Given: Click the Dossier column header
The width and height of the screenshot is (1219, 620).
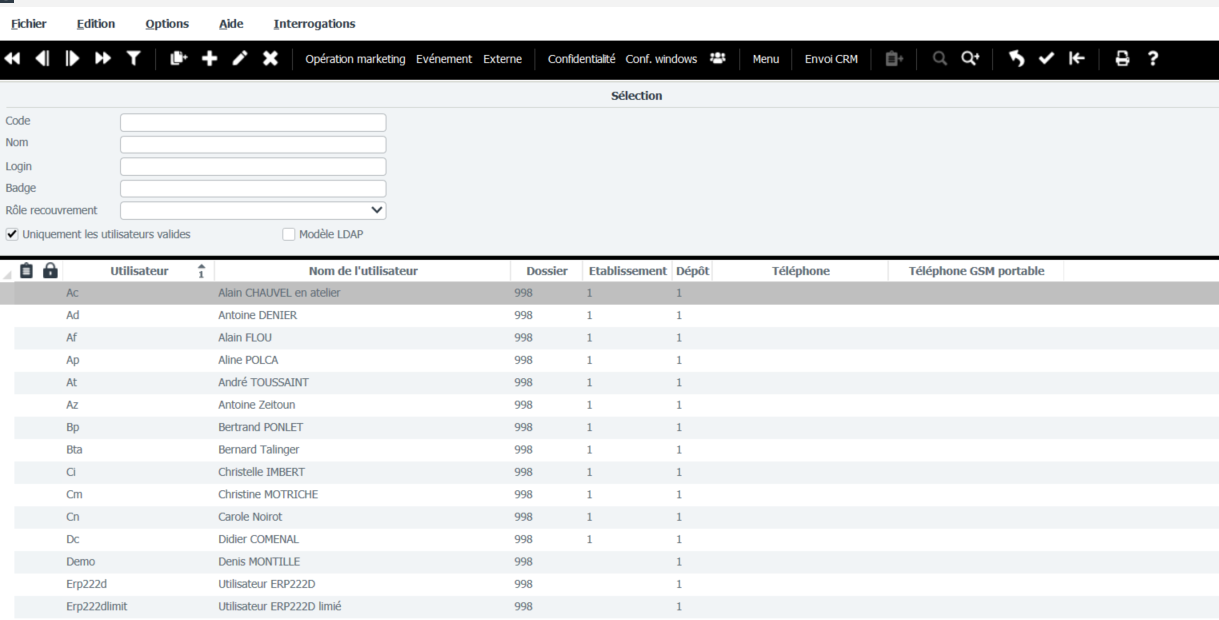Looking at the screenshot, I should [x=547, y=271].
